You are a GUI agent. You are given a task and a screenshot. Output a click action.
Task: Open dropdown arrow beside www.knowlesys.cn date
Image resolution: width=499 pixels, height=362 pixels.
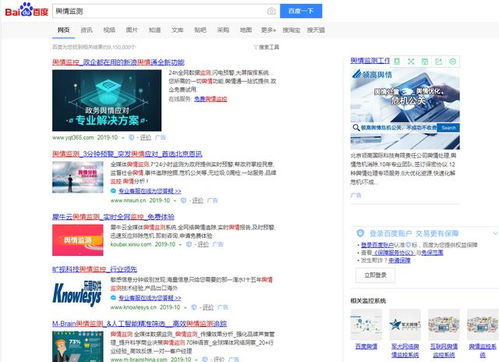(185, 307)
